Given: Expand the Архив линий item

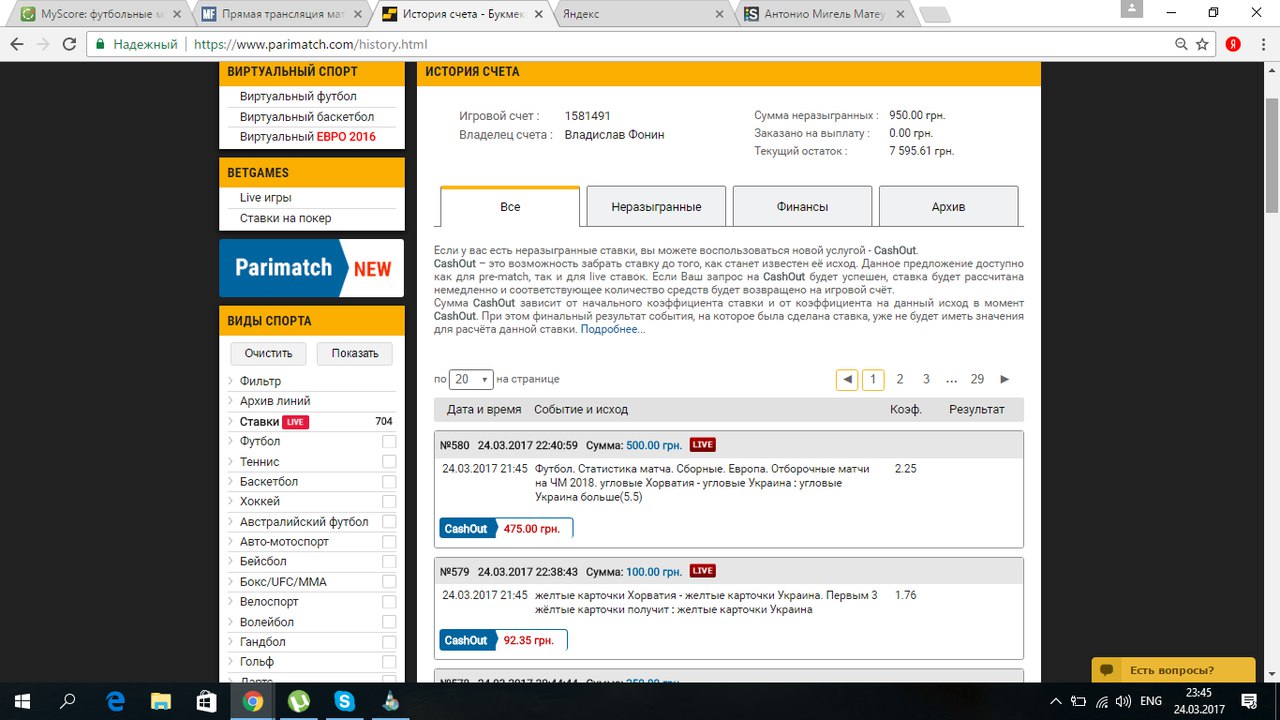Looking at the screenshot, I should [275, 401].
